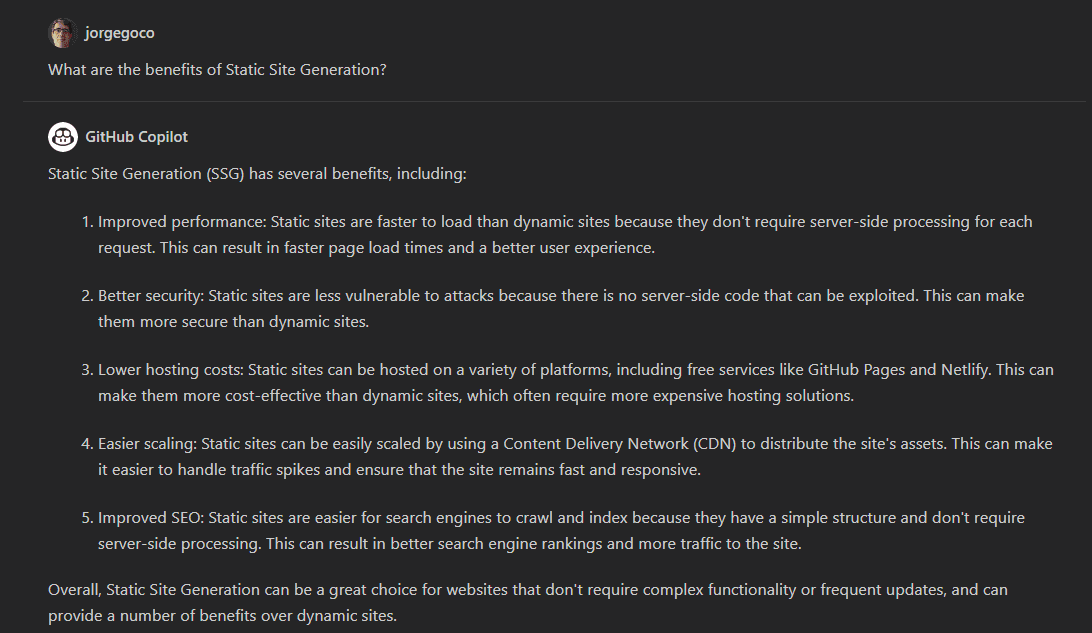Click list item 1 Improved performance
This screenshot has width=1092, height=633.
point(556,235)
